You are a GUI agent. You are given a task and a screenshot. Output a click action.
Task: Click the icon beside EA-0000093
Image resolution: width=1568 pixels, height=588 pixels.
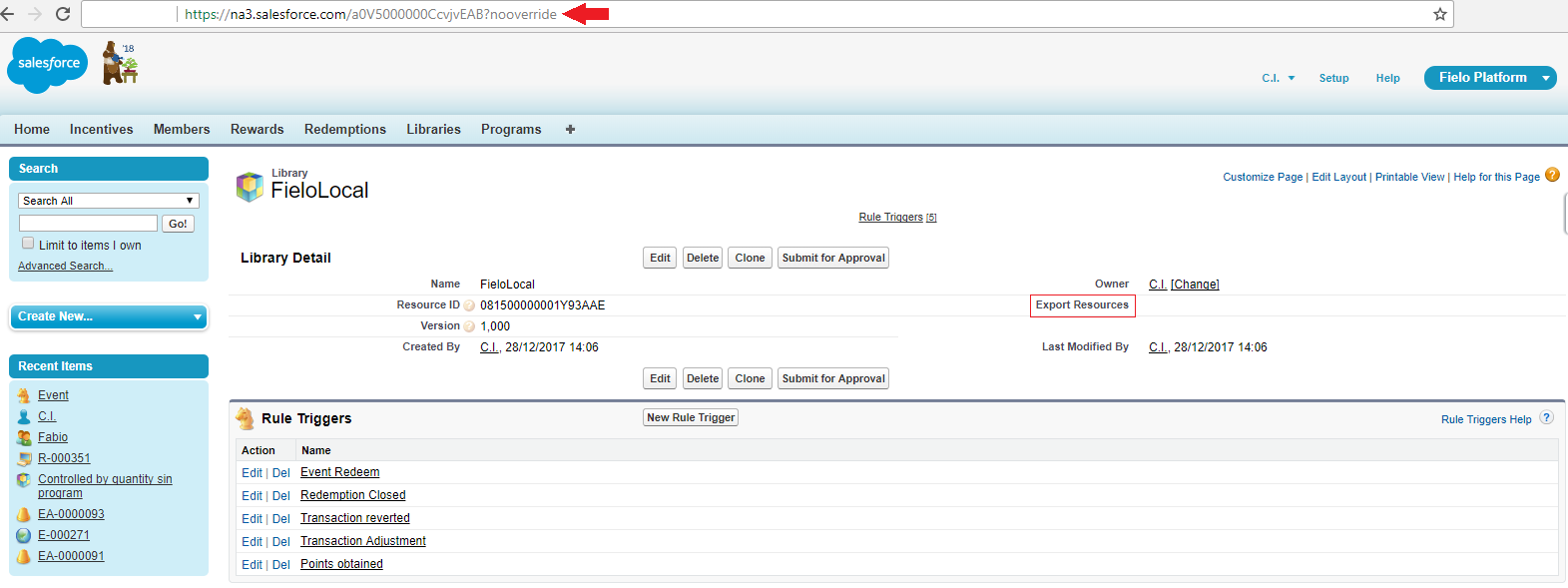[x=24, y=514]
